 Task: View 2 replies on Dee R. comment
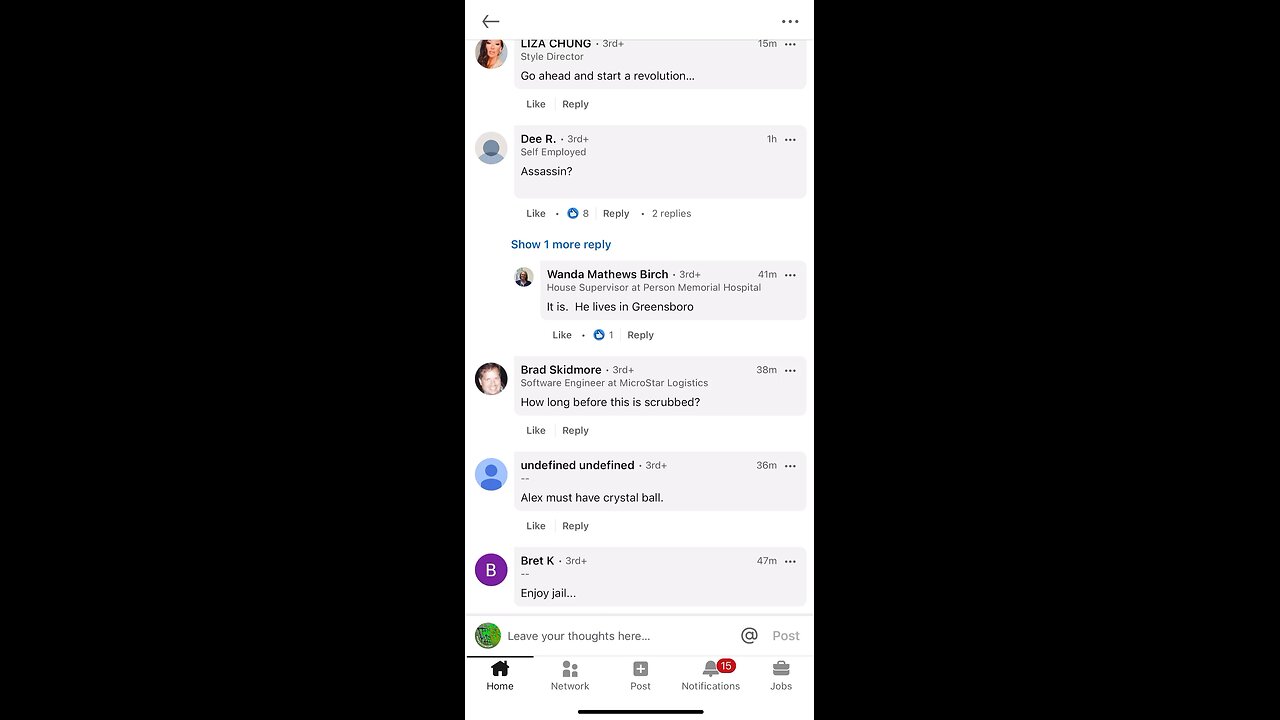coord(671,213)
